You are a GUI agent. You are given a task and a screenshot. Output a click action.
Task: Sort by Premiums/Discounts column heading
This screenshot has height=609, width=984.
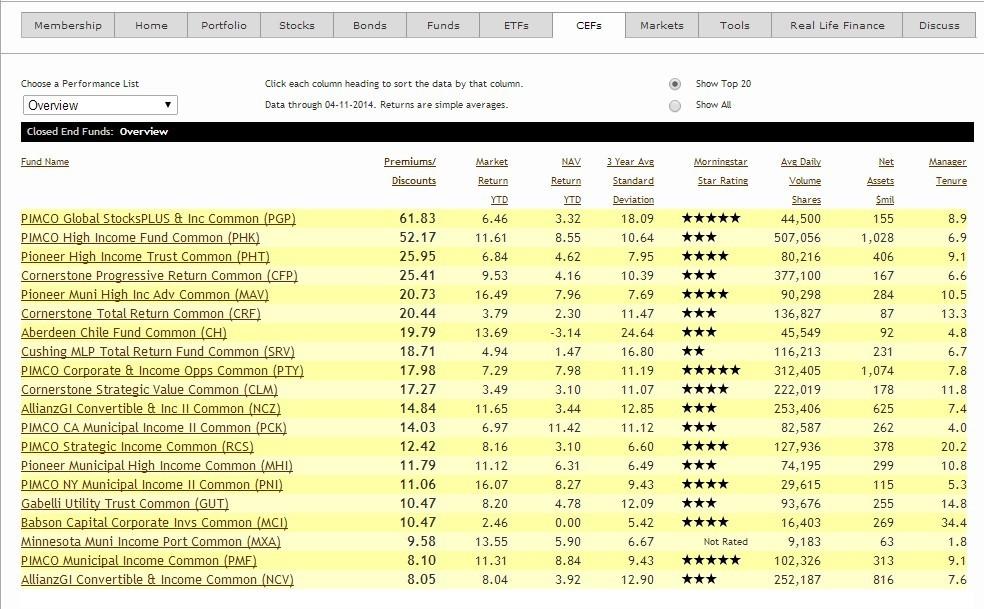click(410, 171)
